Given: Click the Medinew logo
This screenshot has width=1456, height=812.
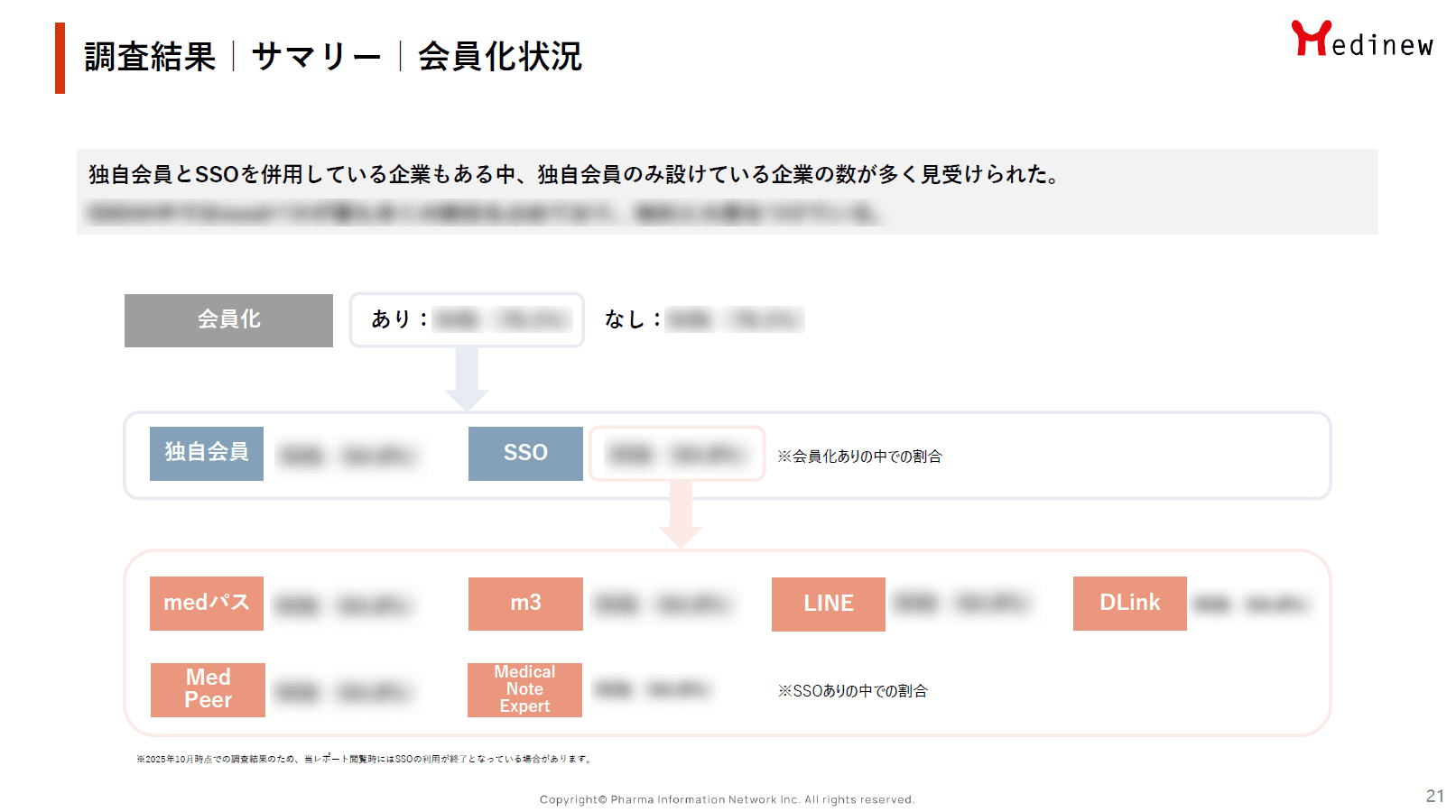Looking at the screenshot, I should coord(1361,41).
